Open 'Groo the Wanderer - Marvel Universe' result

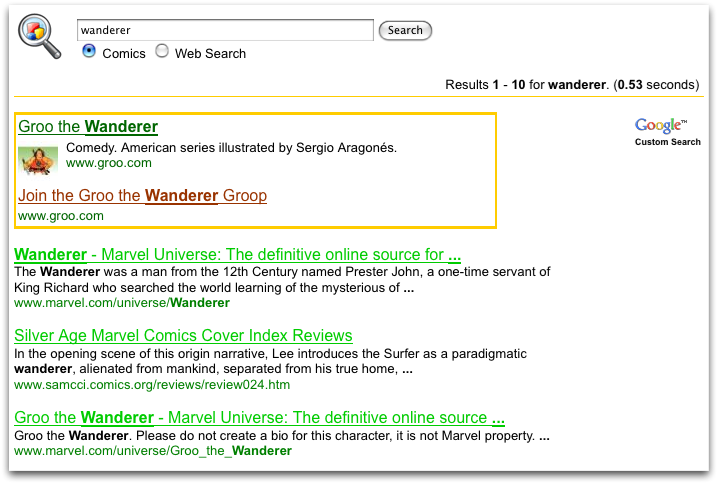click(x=259, y=417)
